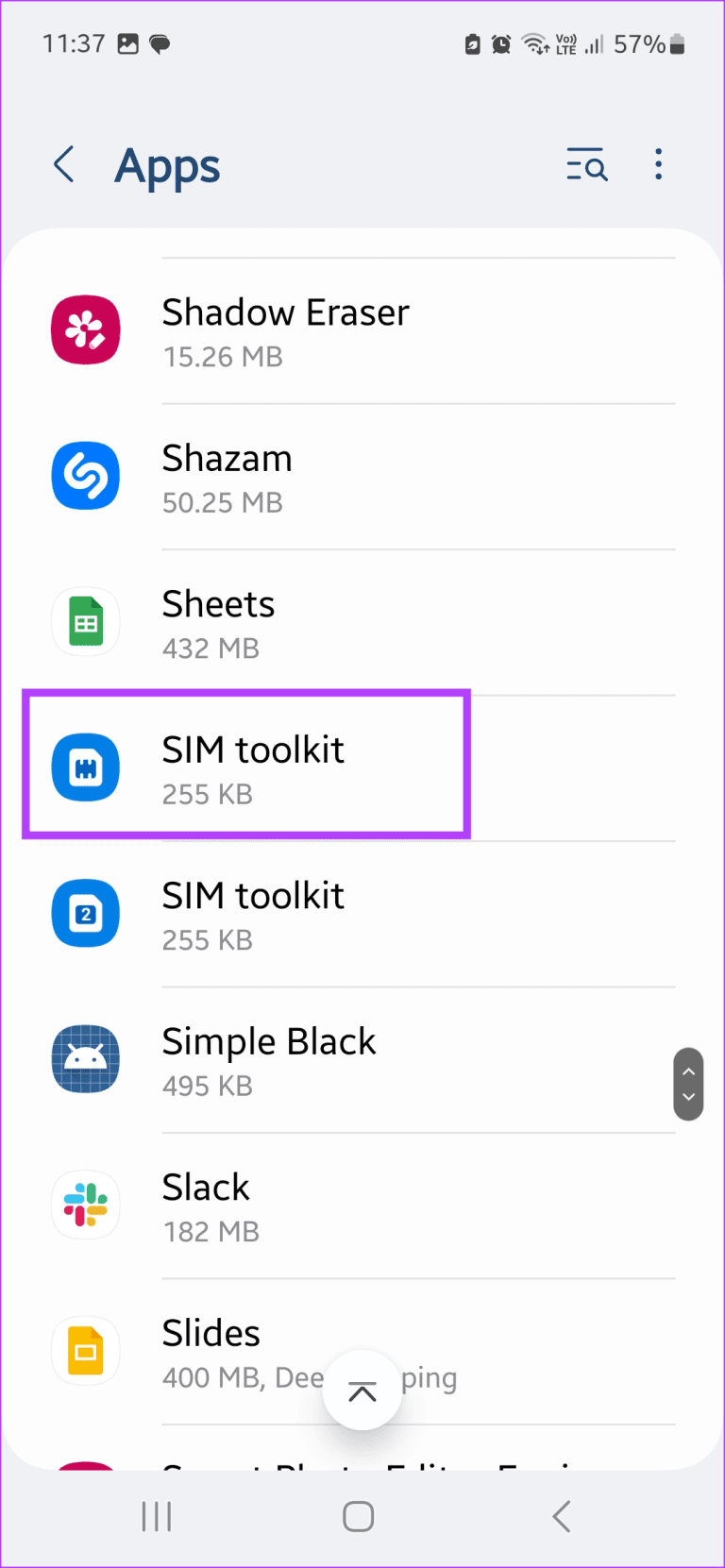Open recent apps from the navigation bar
Screen dimensions: 725x1568
point(156,1517)
